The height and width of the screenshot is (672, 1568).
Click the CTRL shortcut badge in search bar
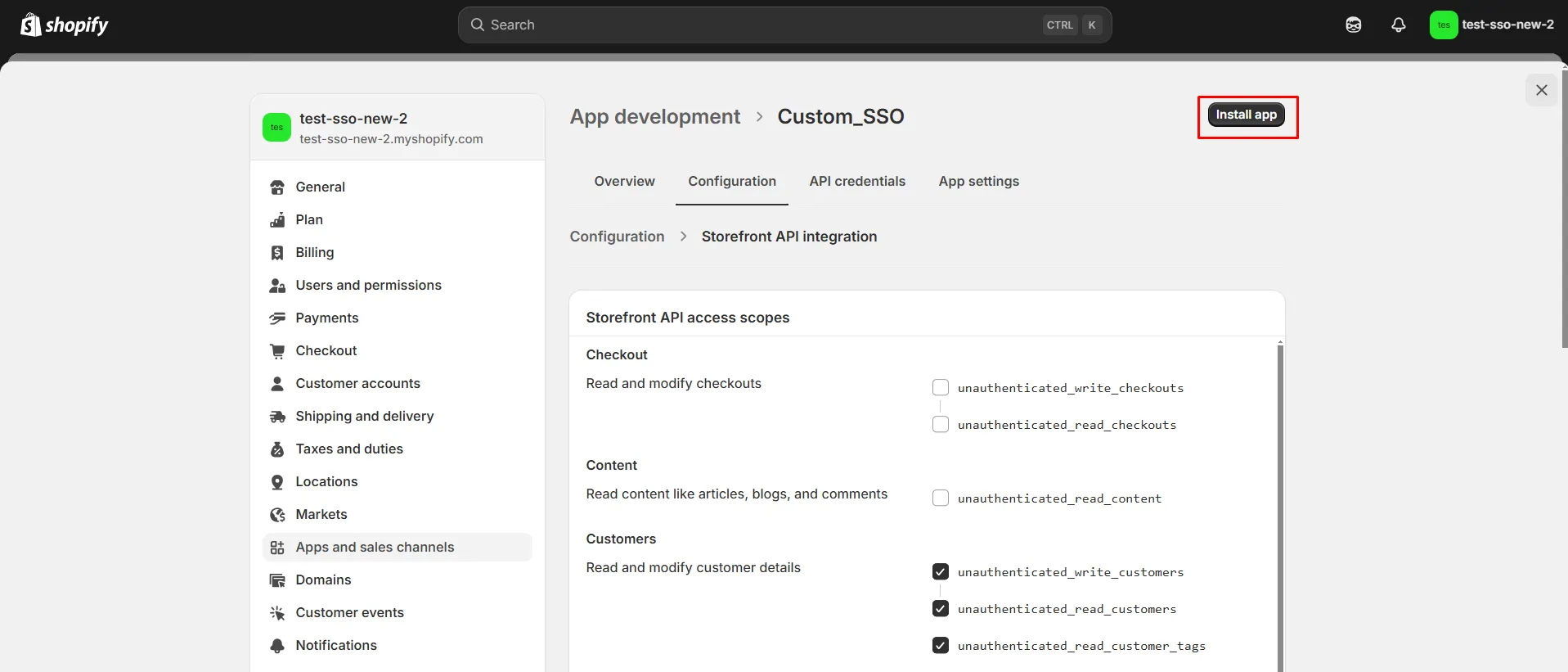1060,25
